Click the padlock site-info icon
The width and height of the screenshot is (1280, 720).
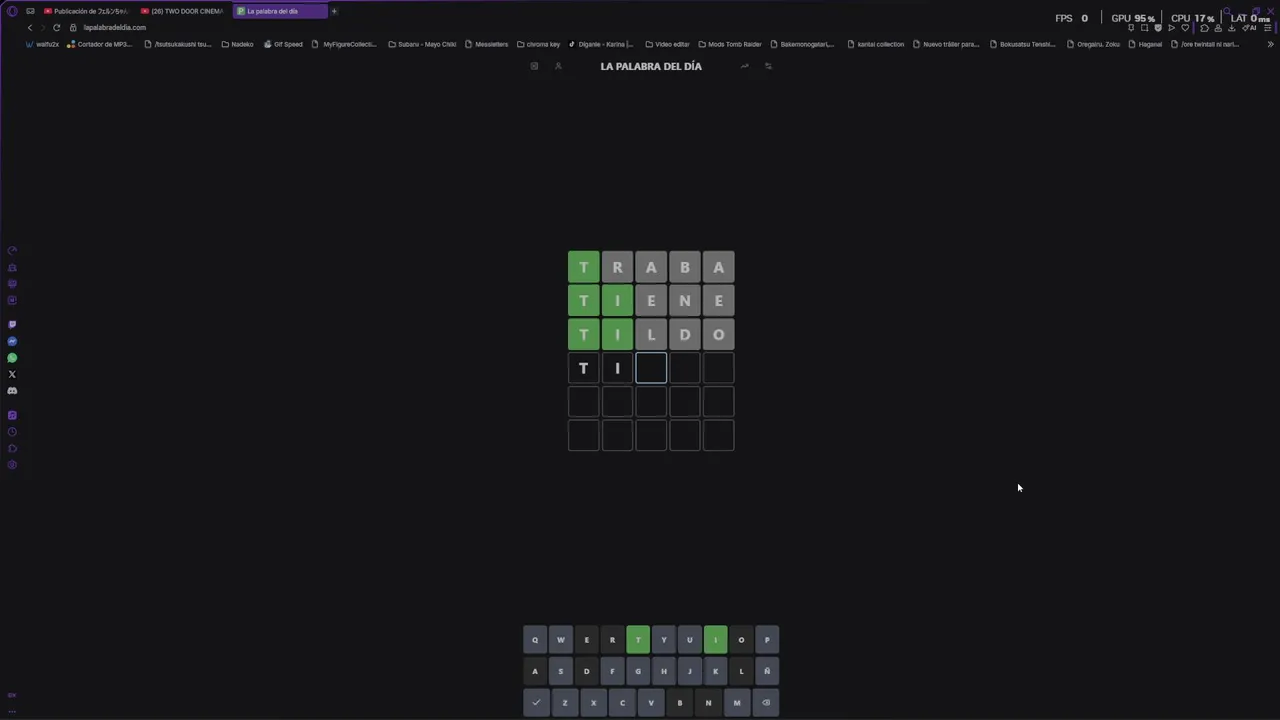[73, 27]
